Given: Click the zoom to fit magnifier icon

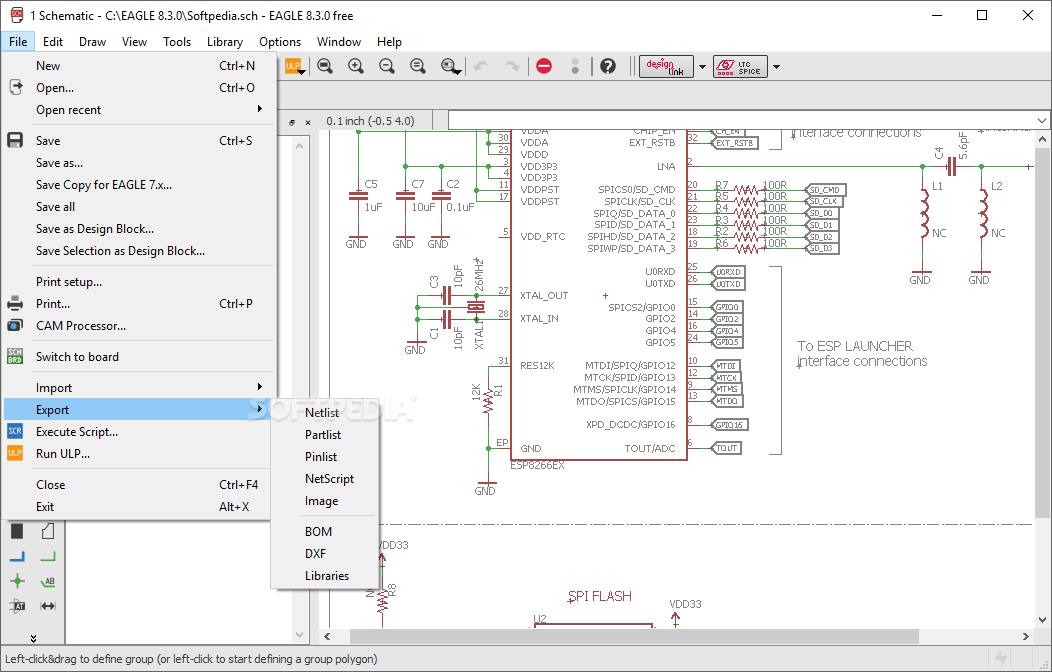Looking at the screenshot, I should [325, 66].
